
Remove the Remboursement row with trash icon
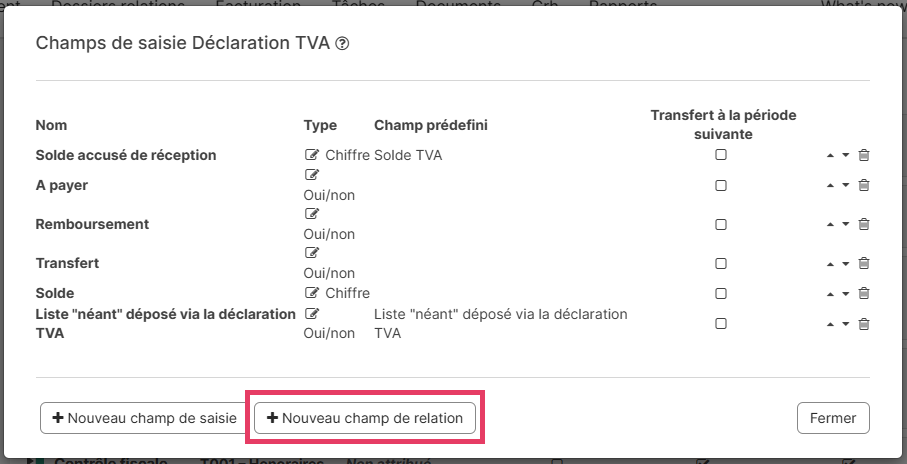(864, 224)
